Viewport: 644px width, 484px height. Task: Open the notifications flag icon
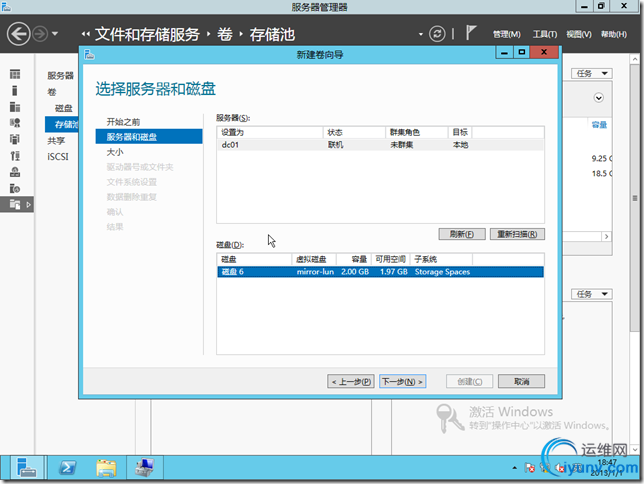[471, 33]
